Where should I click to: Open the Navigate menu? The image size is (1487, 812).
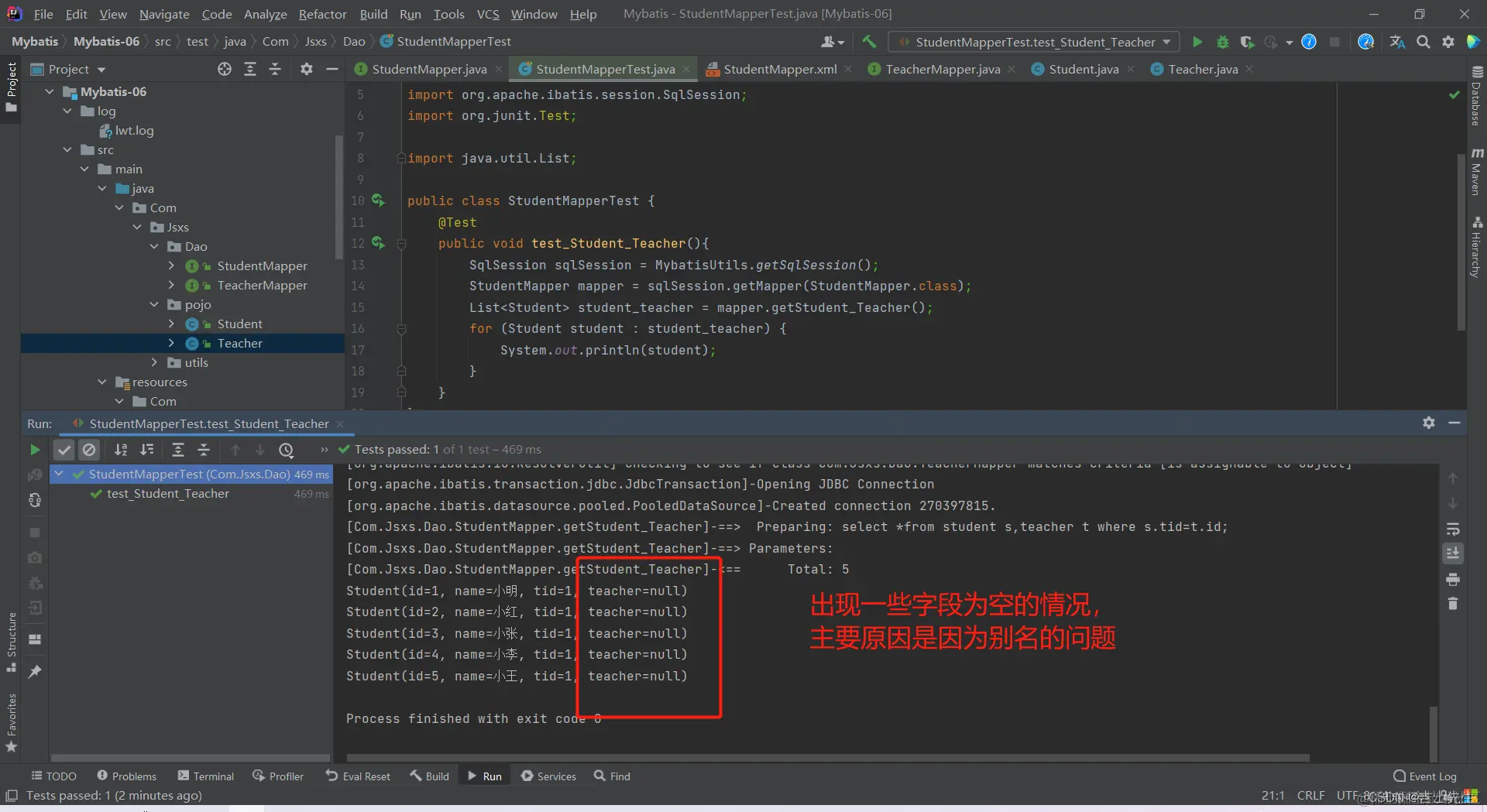164,14
